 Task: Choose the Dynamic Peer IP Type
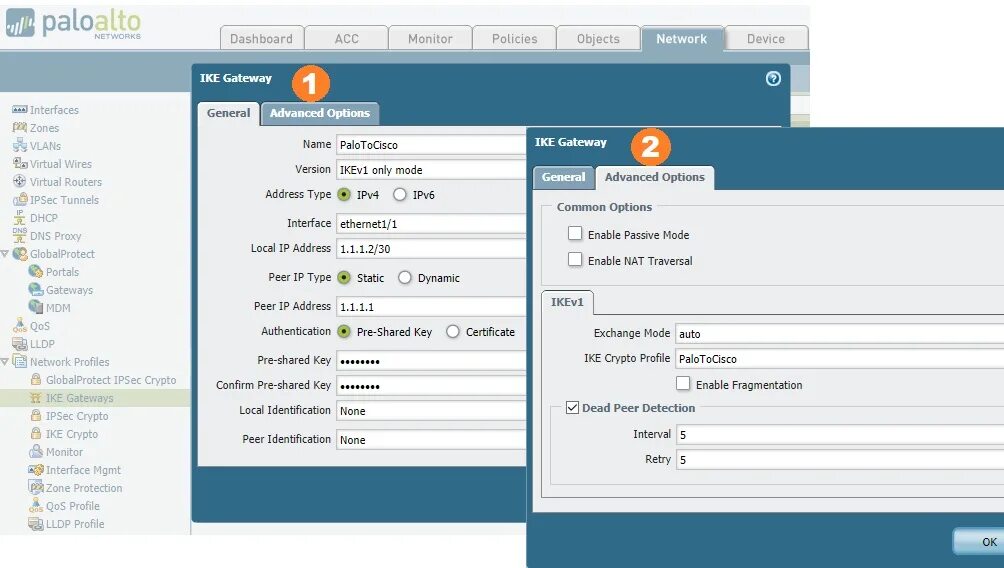coord(405,277)
